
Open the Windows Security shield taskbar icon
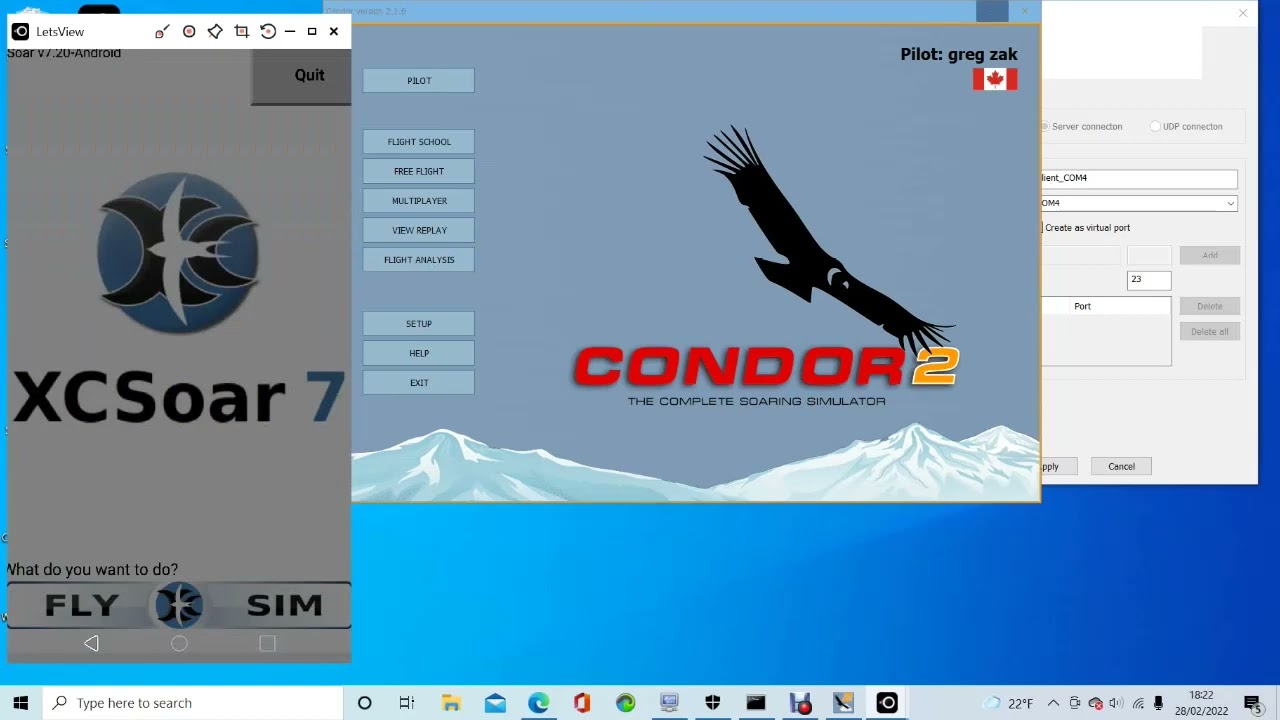pyautogui.click(x=712, y=703)
